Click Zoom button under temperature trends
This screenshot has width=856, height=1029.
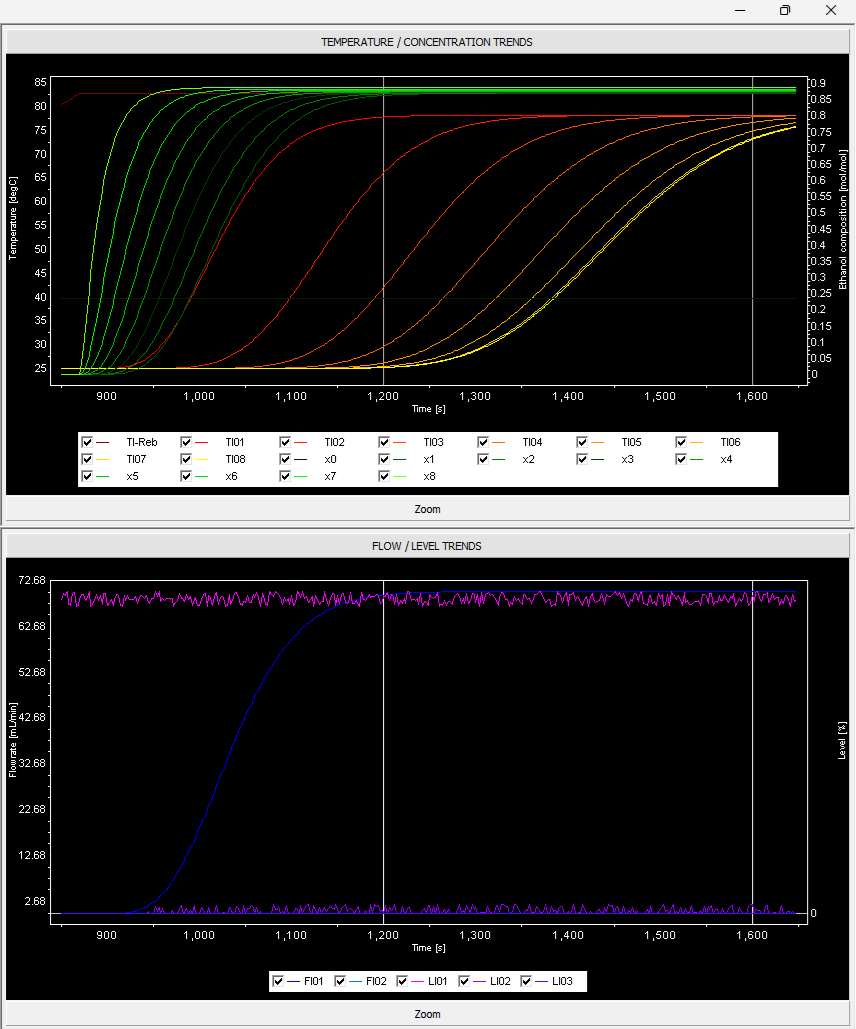[x=427, y=508]
